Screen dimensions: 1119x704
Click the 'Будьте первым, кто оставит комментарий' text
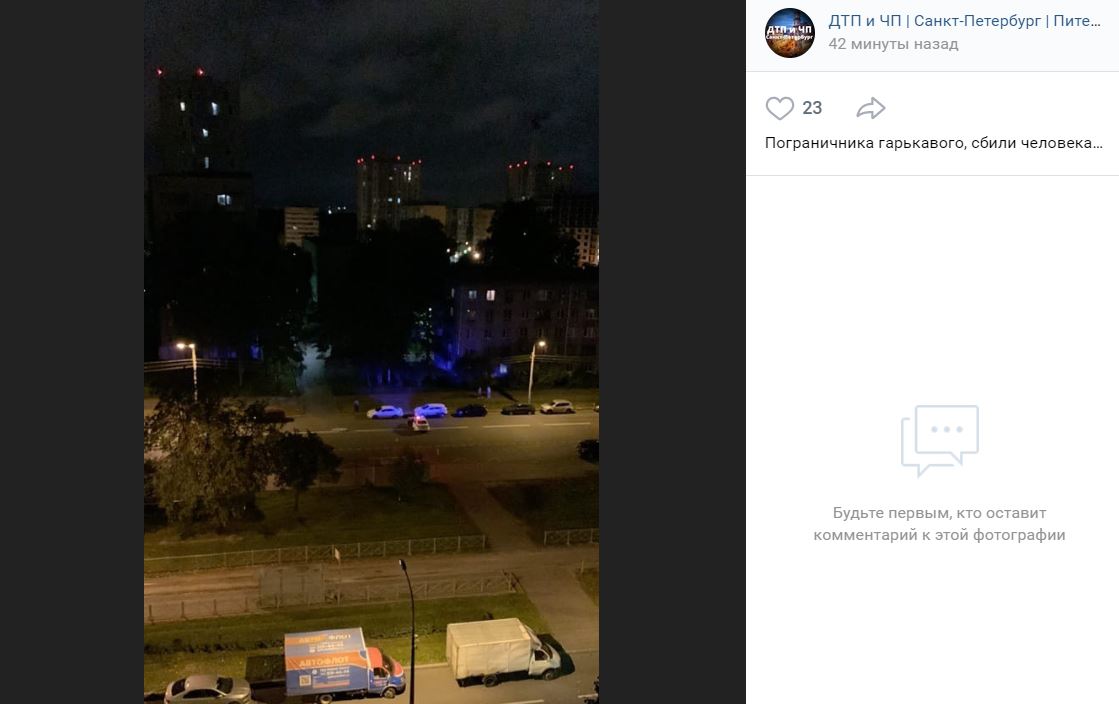pos(939,523)
